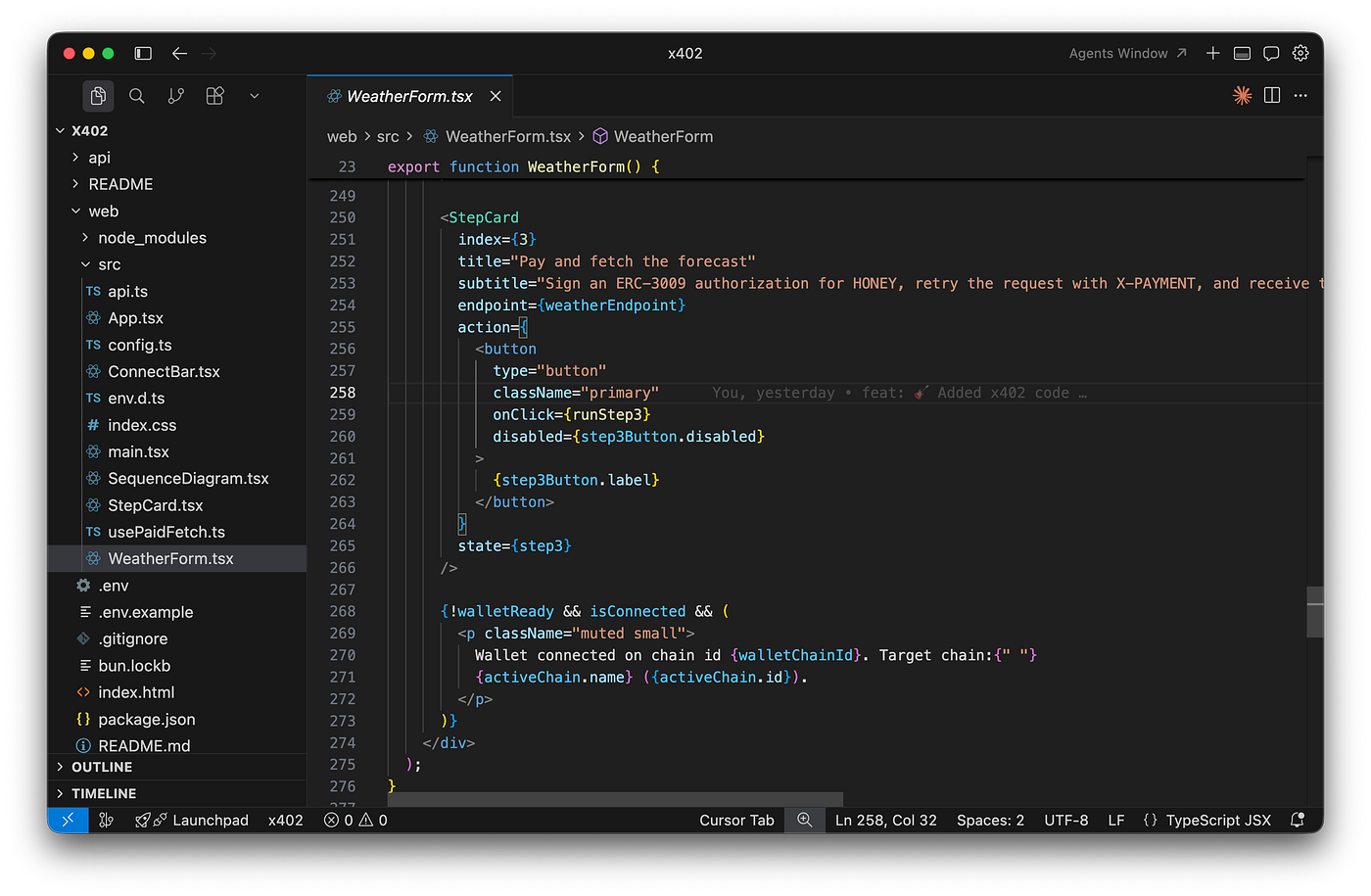Select the WeatherForm.tsx editor tab
Image resolution: width=1371 pixels, height=896 pixels.
(x=410, y=96)
